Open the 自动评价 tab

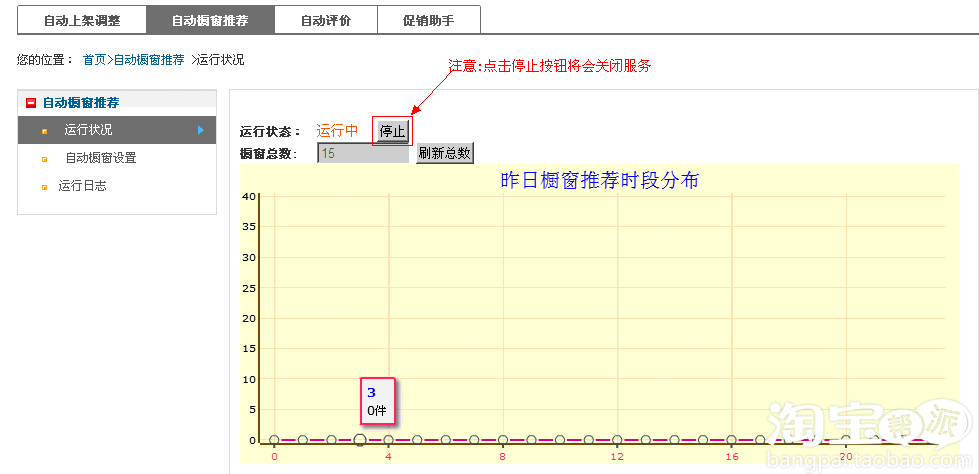(x=326, y=20)
